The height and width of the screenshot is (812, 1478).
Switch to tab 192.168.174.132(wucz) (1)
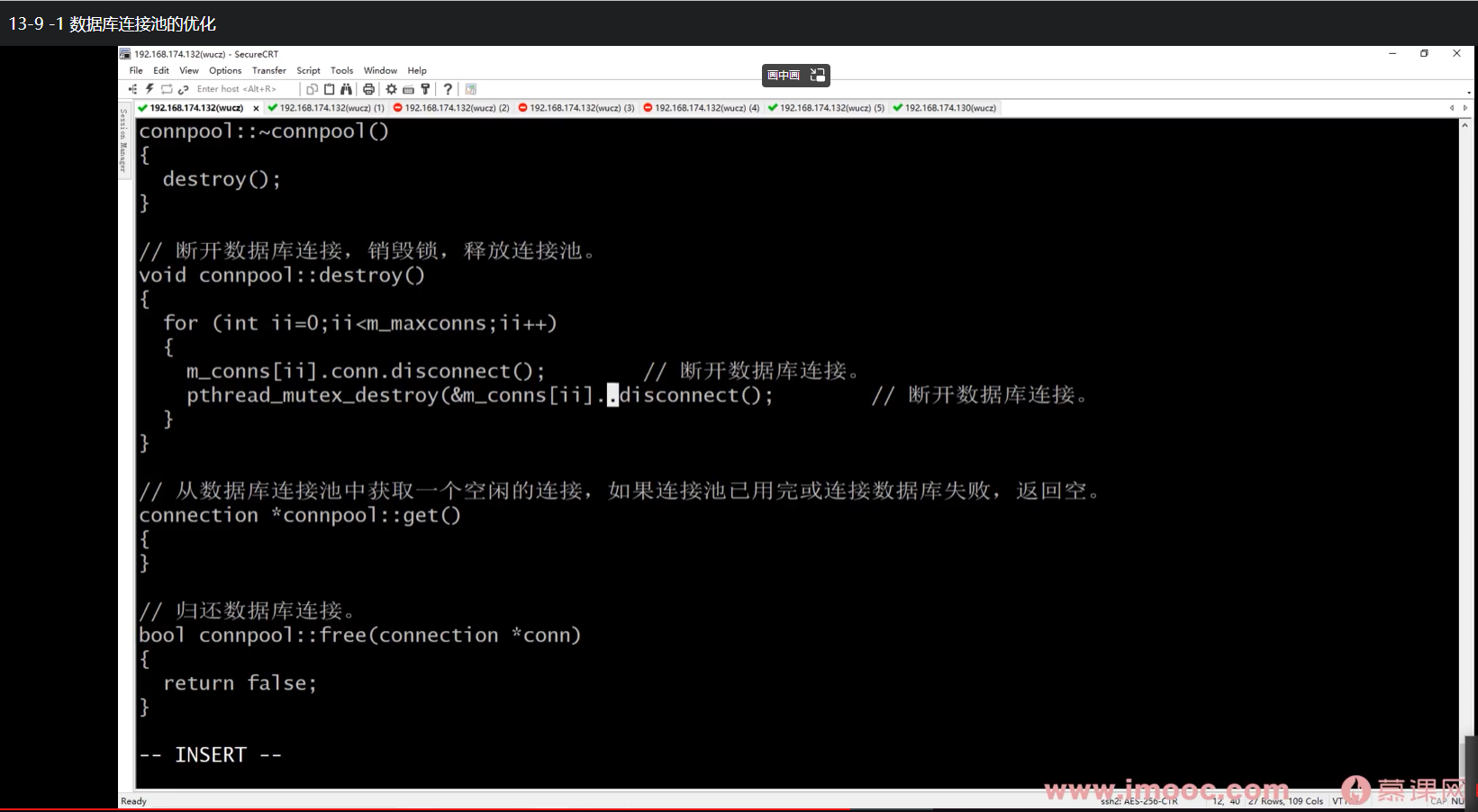(x=326, y=108)
